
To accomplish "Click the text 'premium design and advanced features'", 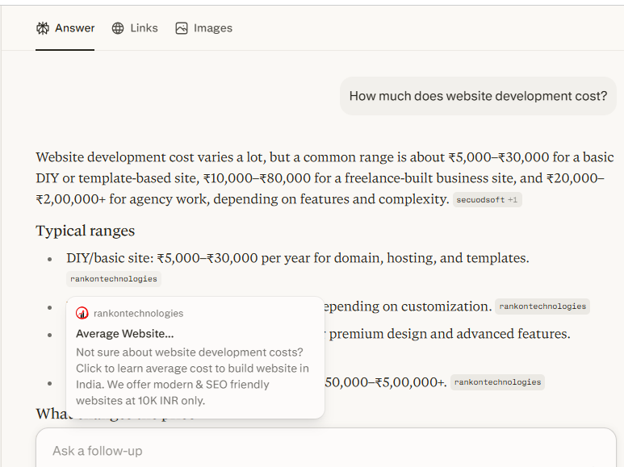I will [x=450, y=334].
